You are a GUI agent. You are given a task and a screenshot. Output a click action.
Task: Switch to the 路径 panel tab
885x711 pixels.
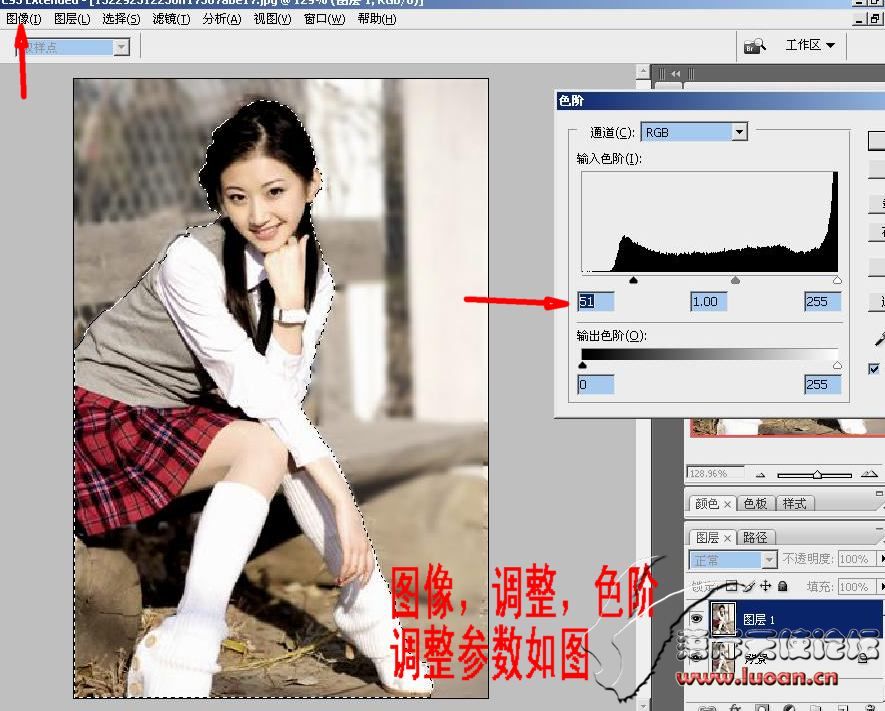click(755, 537)
